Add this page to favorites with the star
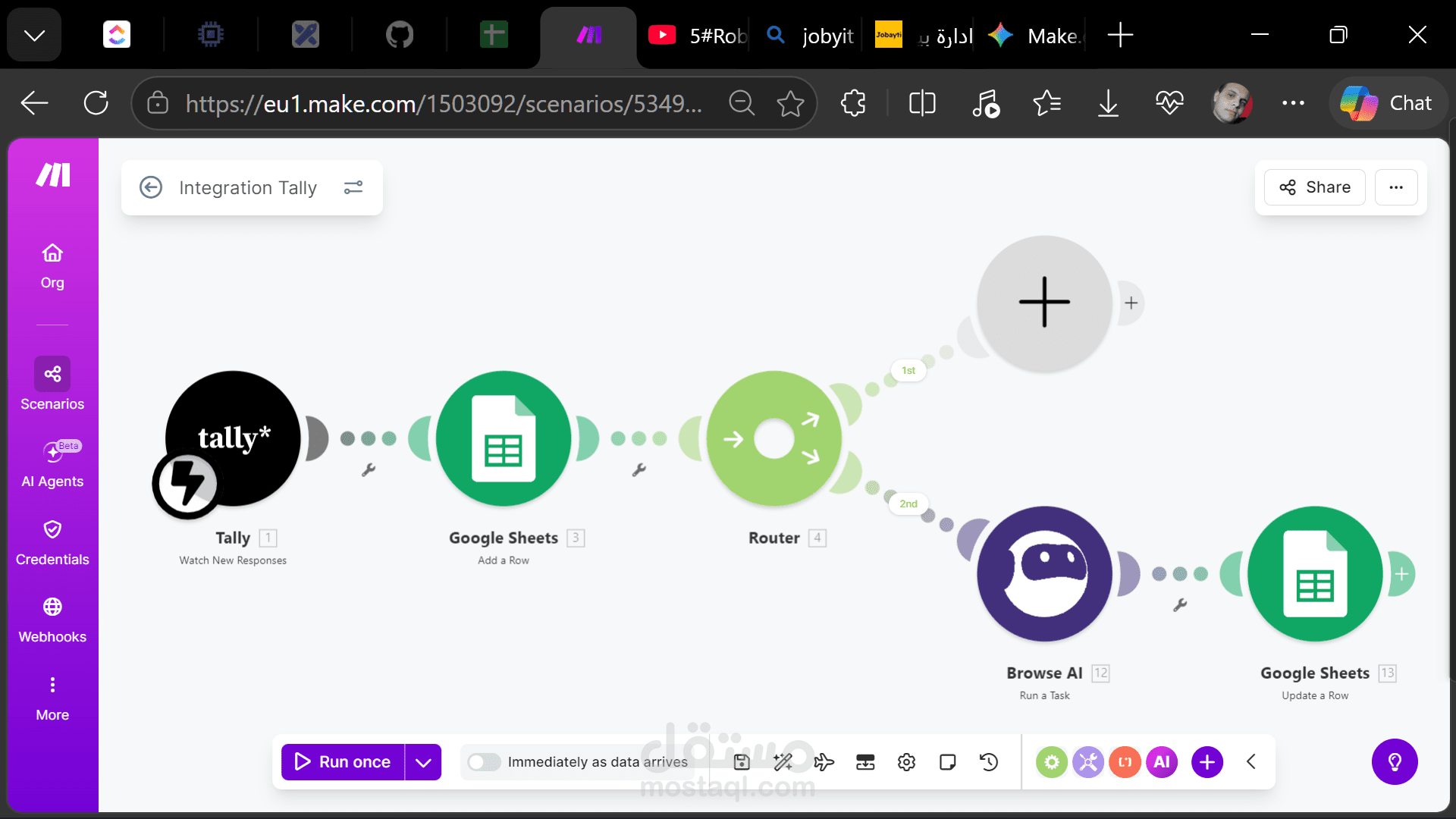The width and height of the screenshot is (1456, 819). 790,103
